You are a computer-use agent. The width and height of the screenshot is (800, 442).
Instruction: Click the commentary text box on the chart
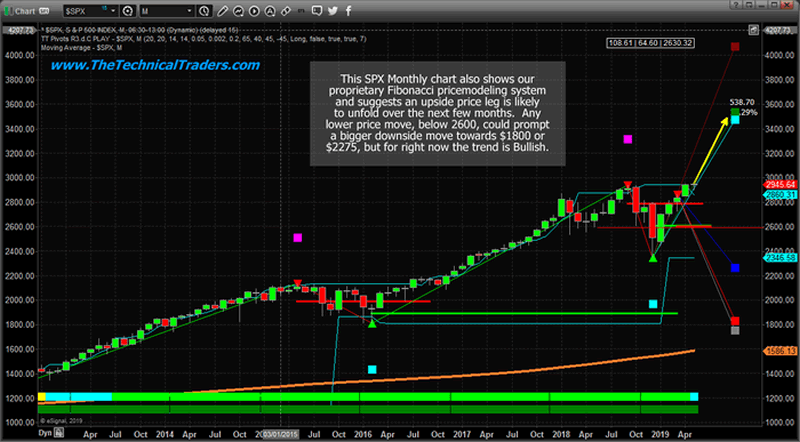point(438,114)
